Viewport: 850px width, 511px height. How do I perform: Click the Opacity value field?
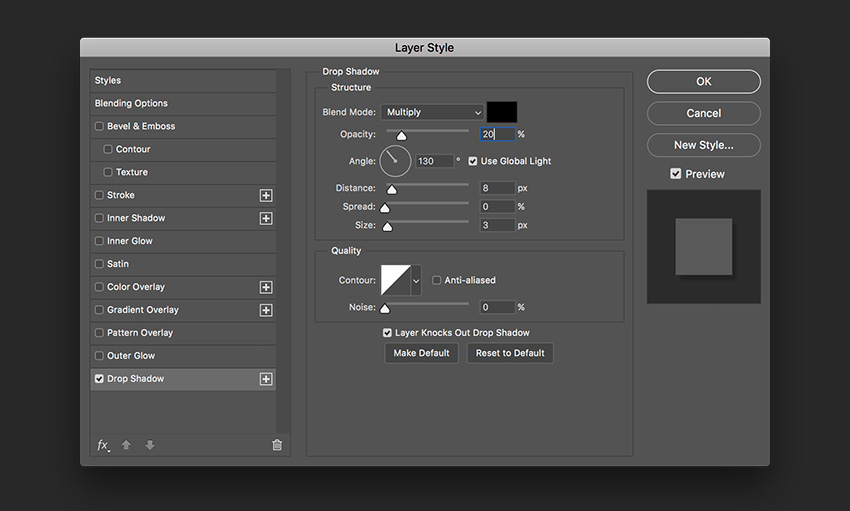(x=496, y=134)
